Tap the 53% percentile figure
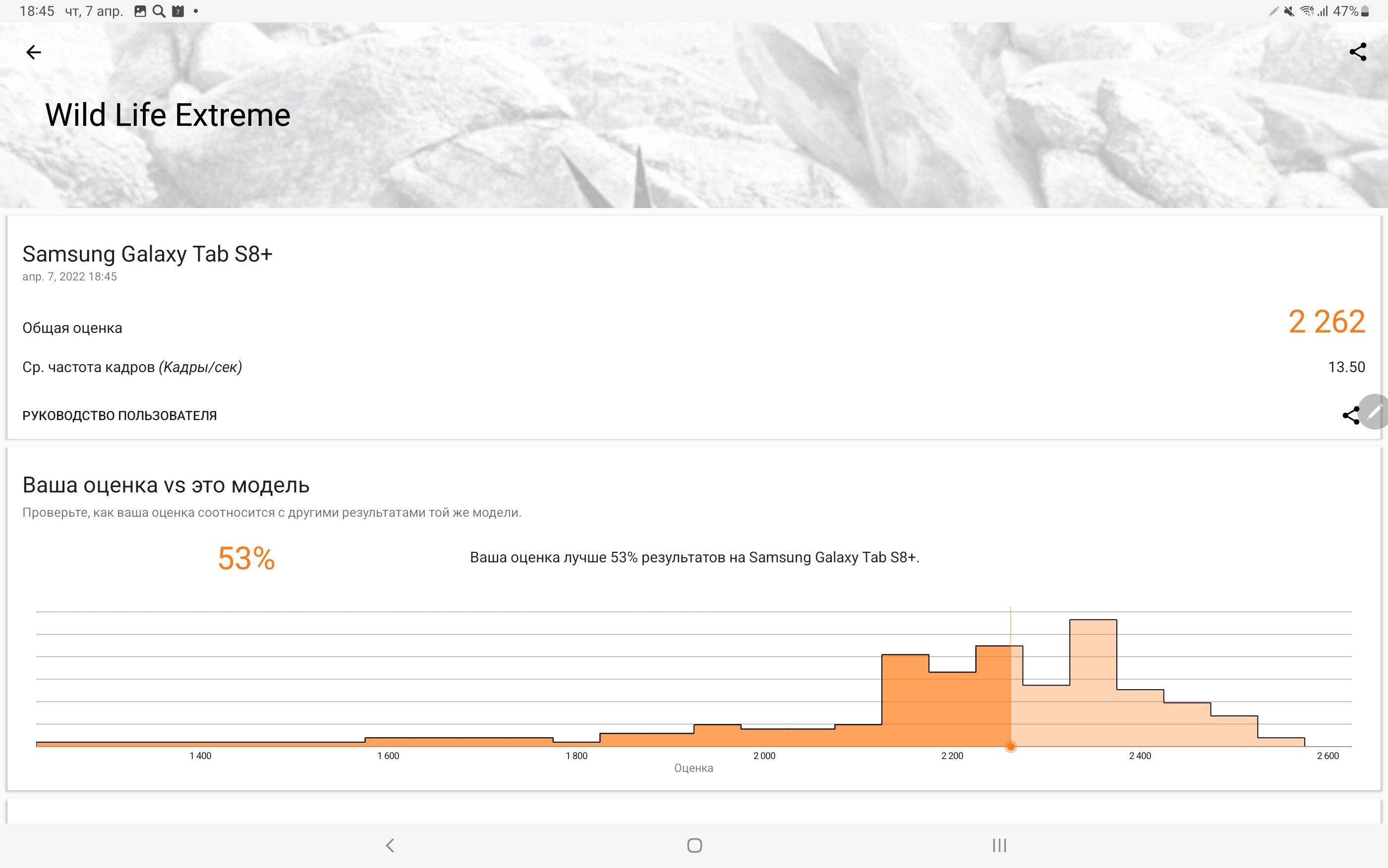 246,558
